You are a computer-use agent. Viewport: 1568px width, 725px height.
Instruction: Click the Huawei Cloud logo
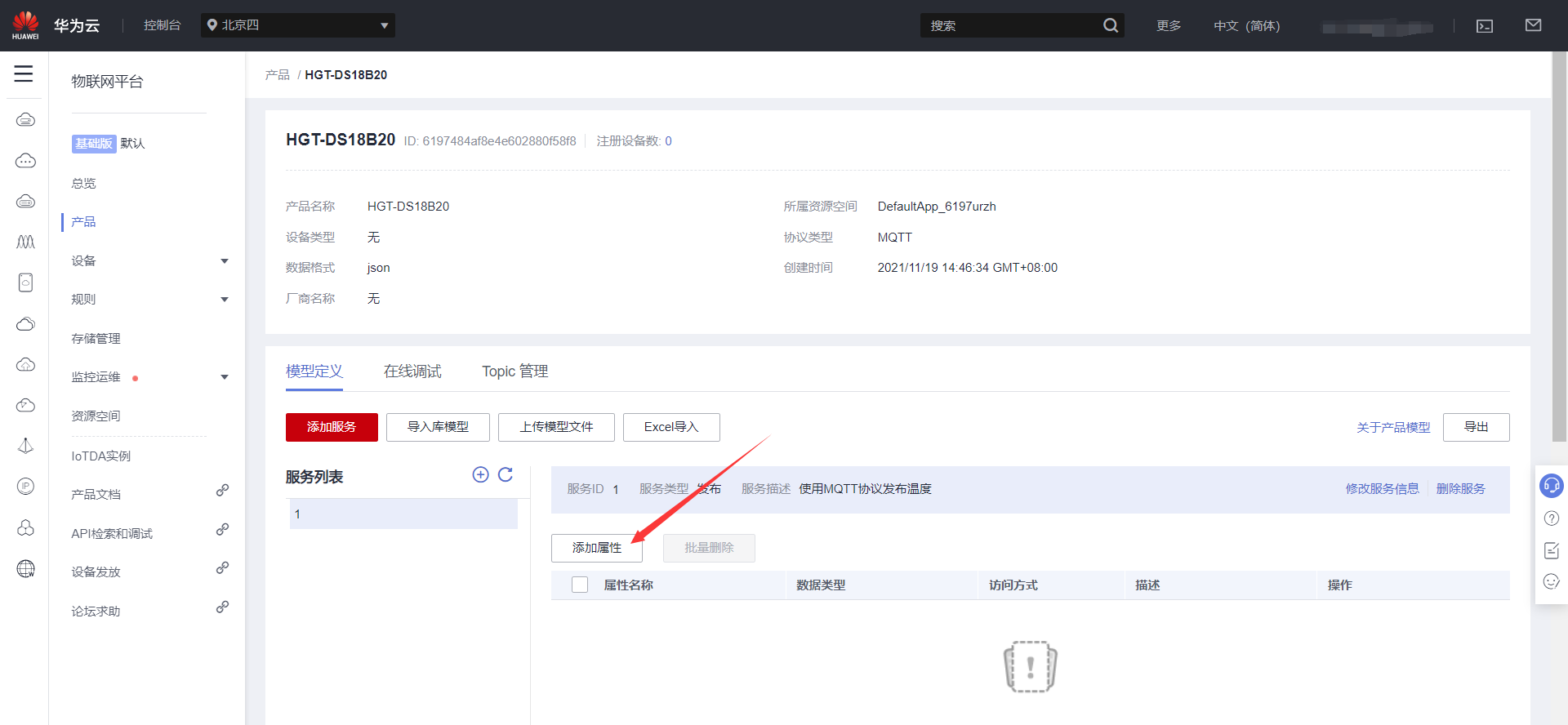tap(25, 25)
